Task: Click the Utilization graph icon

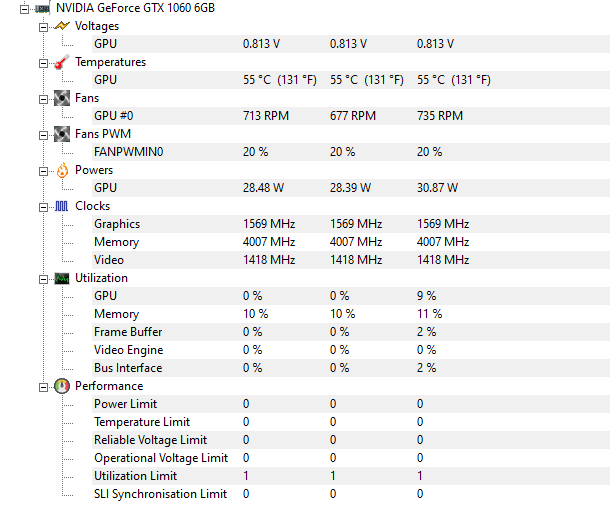Action: (x=62, y=278)
